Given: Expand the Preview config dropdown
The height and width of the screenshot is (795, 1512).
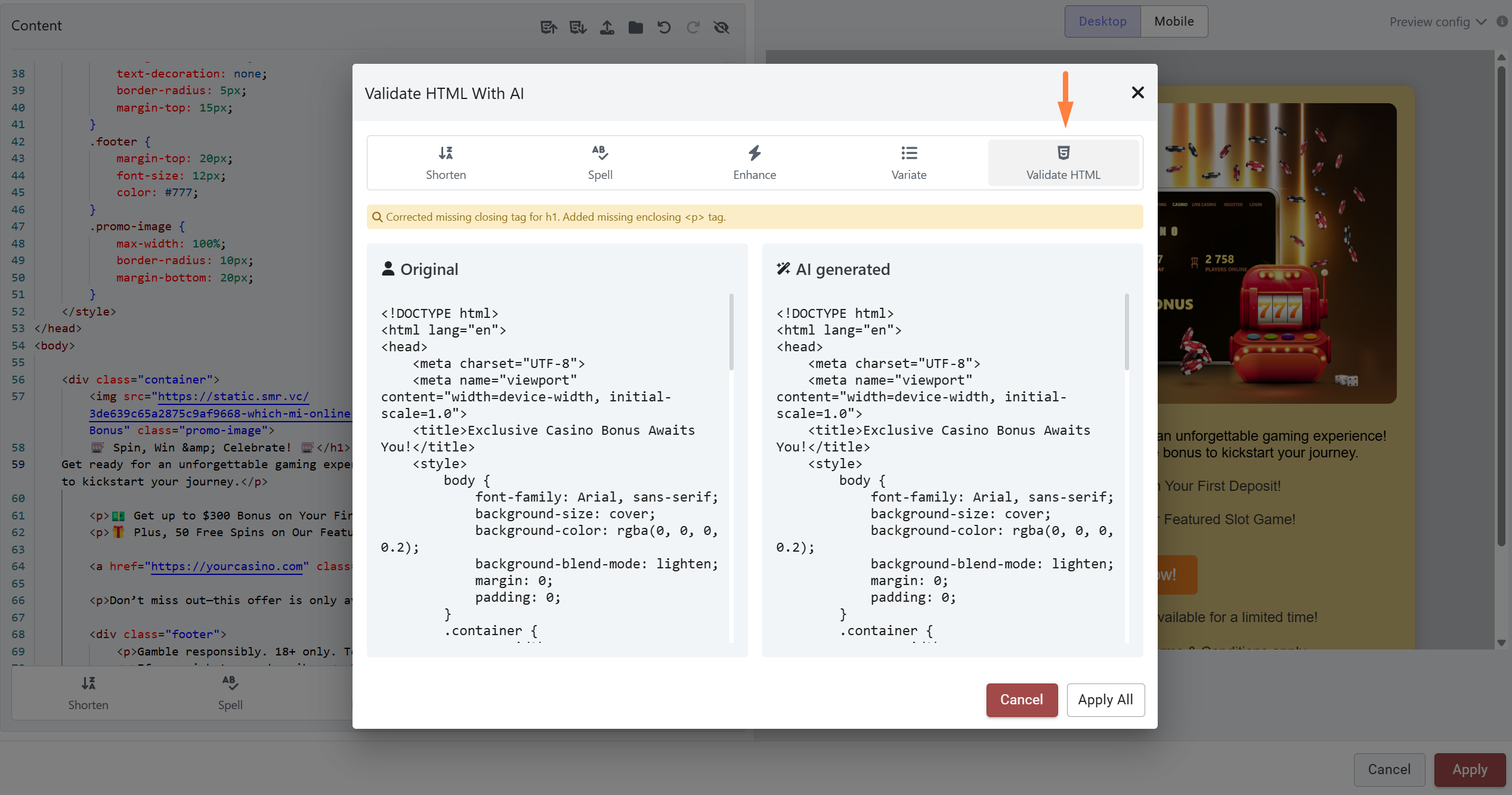Looking at the screenshot, I should point(1437,22).
